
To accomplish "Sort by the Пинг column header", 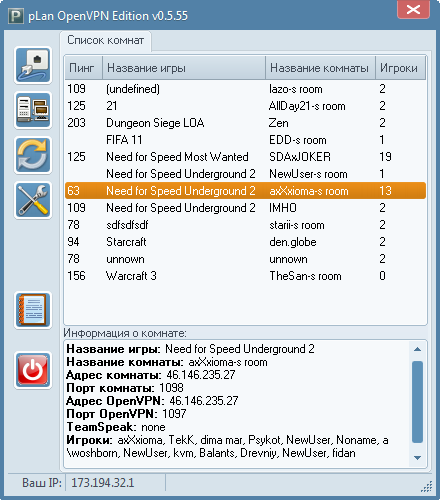I will pyautogui.click(x=83, y=68).
